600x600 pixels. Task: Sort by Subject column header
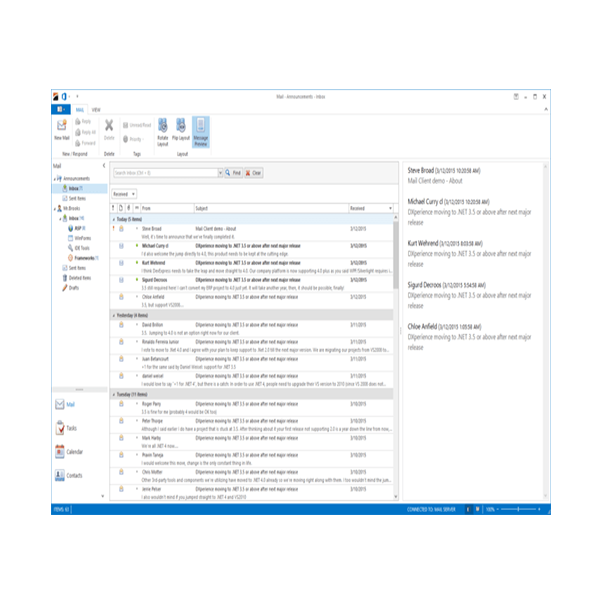point(271,208)
